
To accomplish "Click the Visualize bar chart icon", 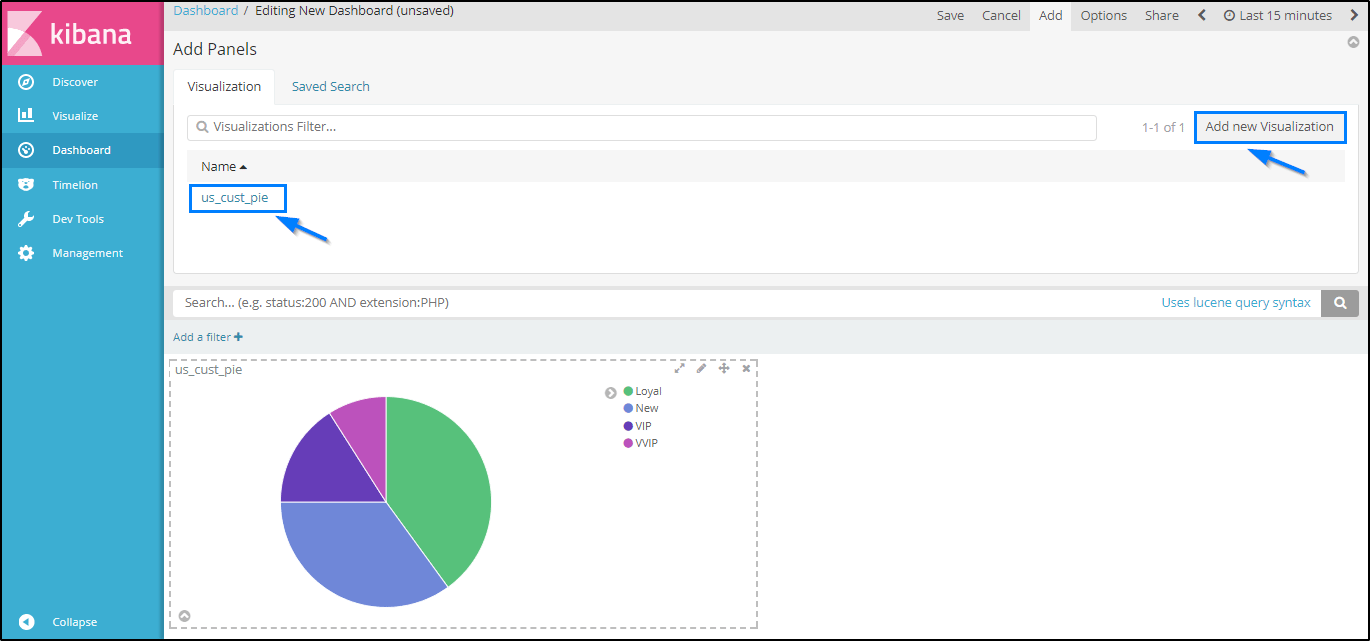I will 27,116.
